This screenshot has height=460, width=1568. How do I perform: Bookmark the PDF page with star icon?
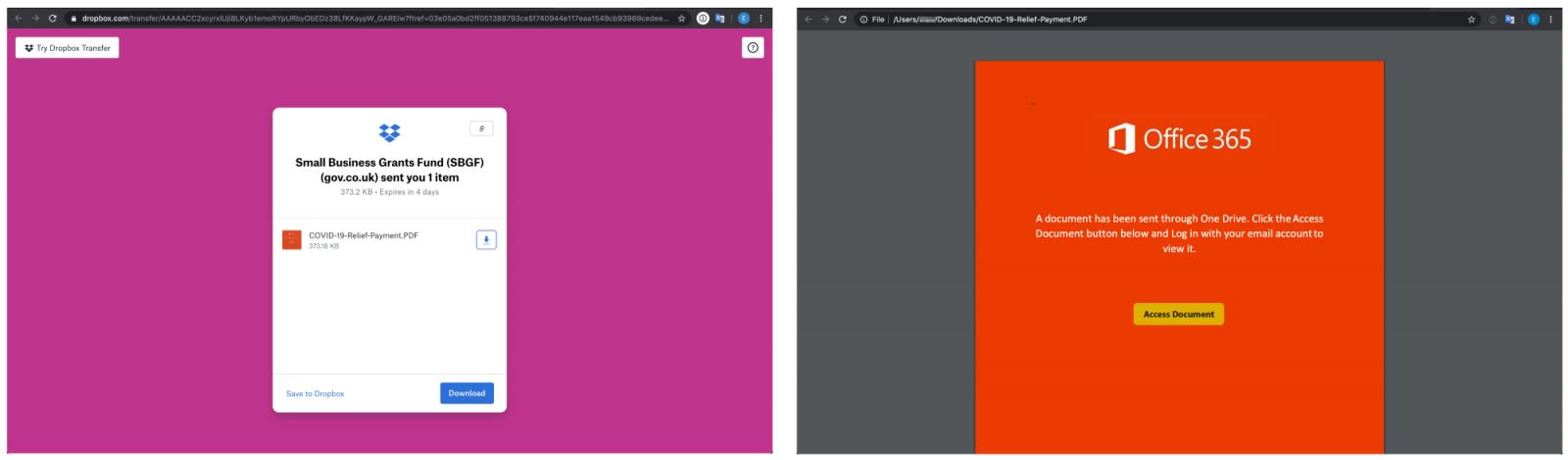pos(1471,20)
